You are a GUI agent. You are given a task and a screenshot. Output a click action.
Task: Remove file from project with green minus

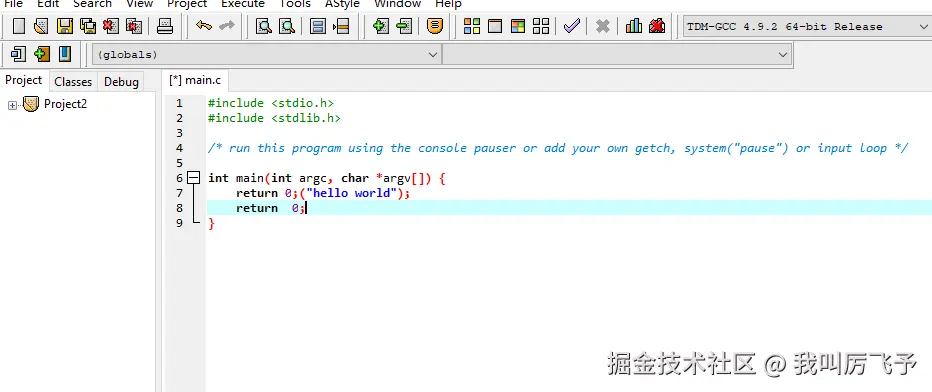coord(404,26)
